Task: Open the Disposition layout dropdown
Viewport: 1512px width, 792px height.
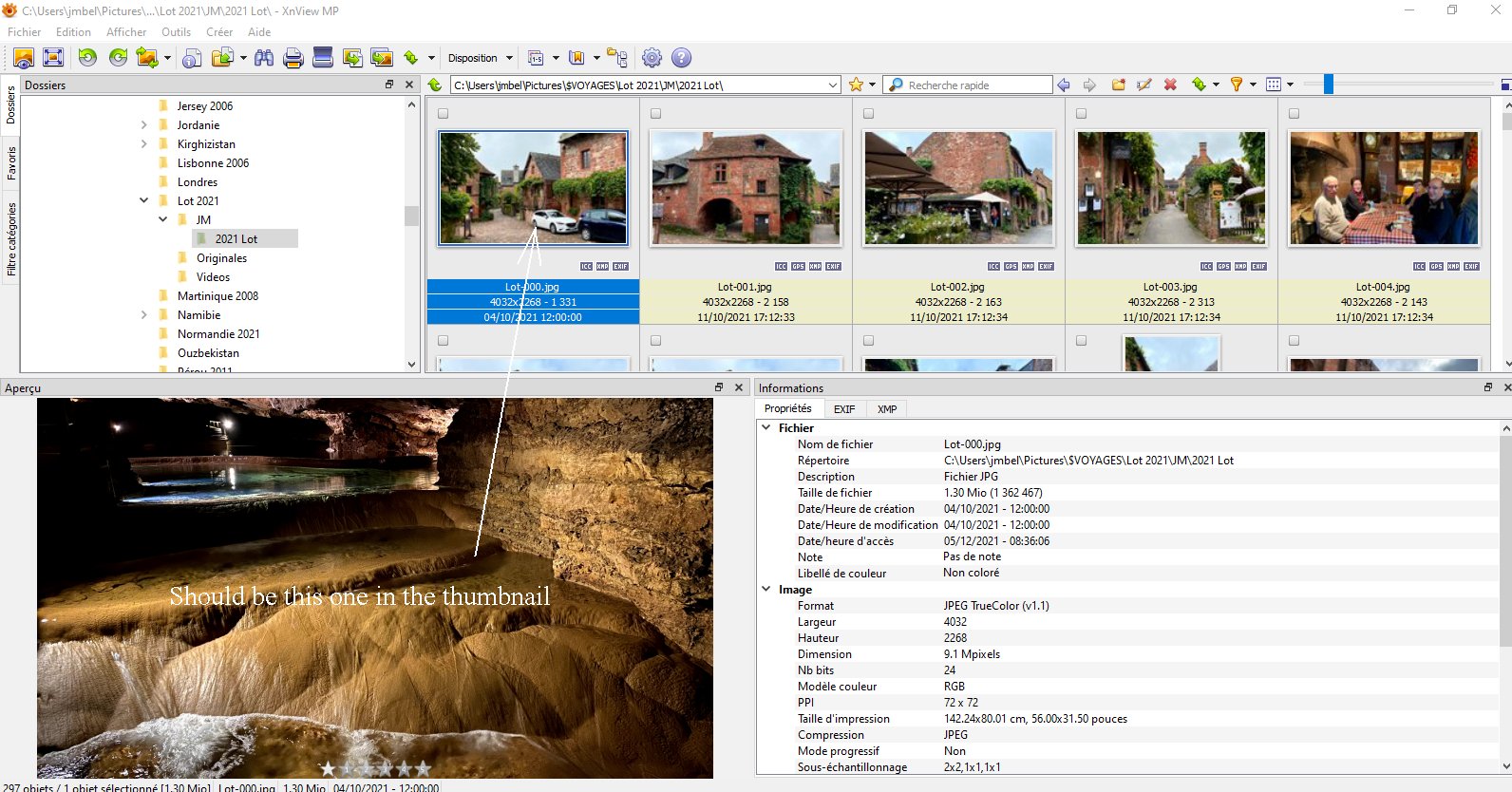Action: click(480, 58)
